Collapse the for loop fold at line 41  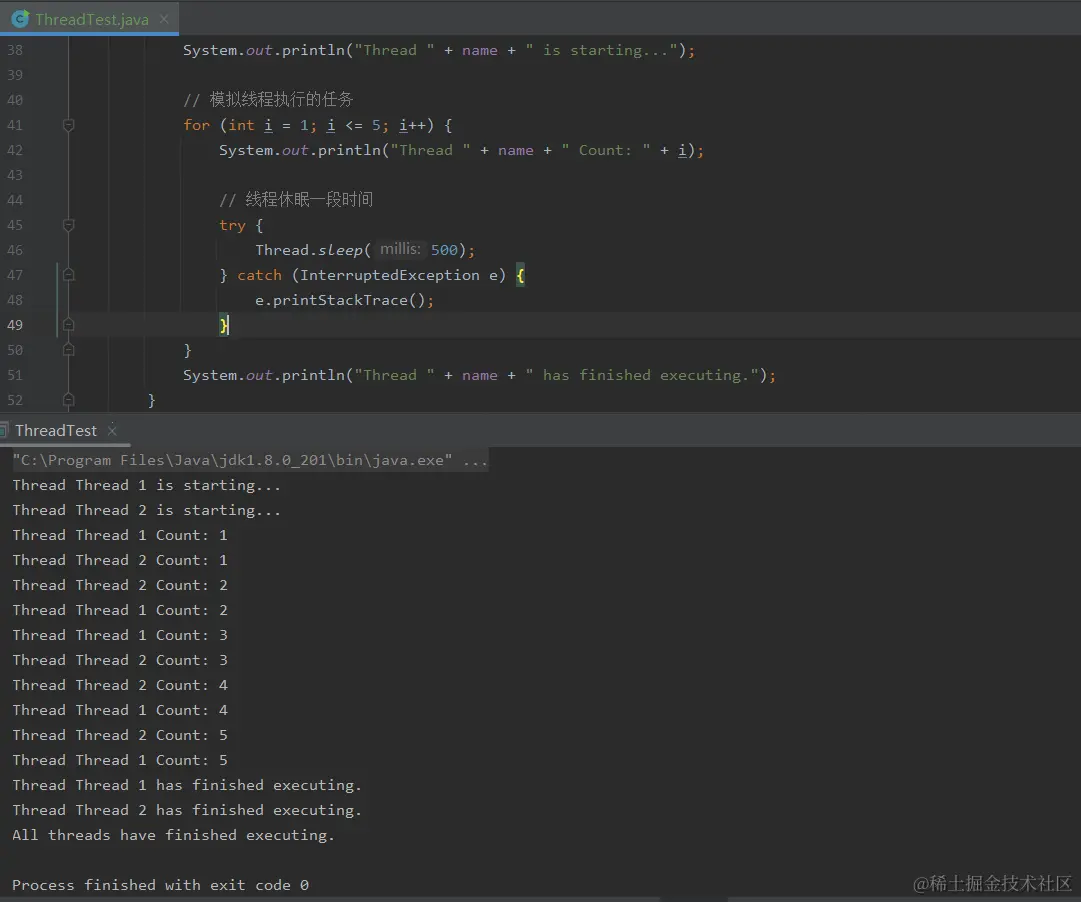pyautogui.click(x=68, y=125)
